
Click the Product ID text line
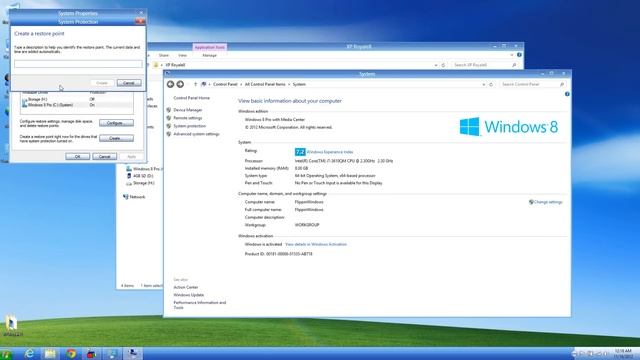[x=278, y=254]
